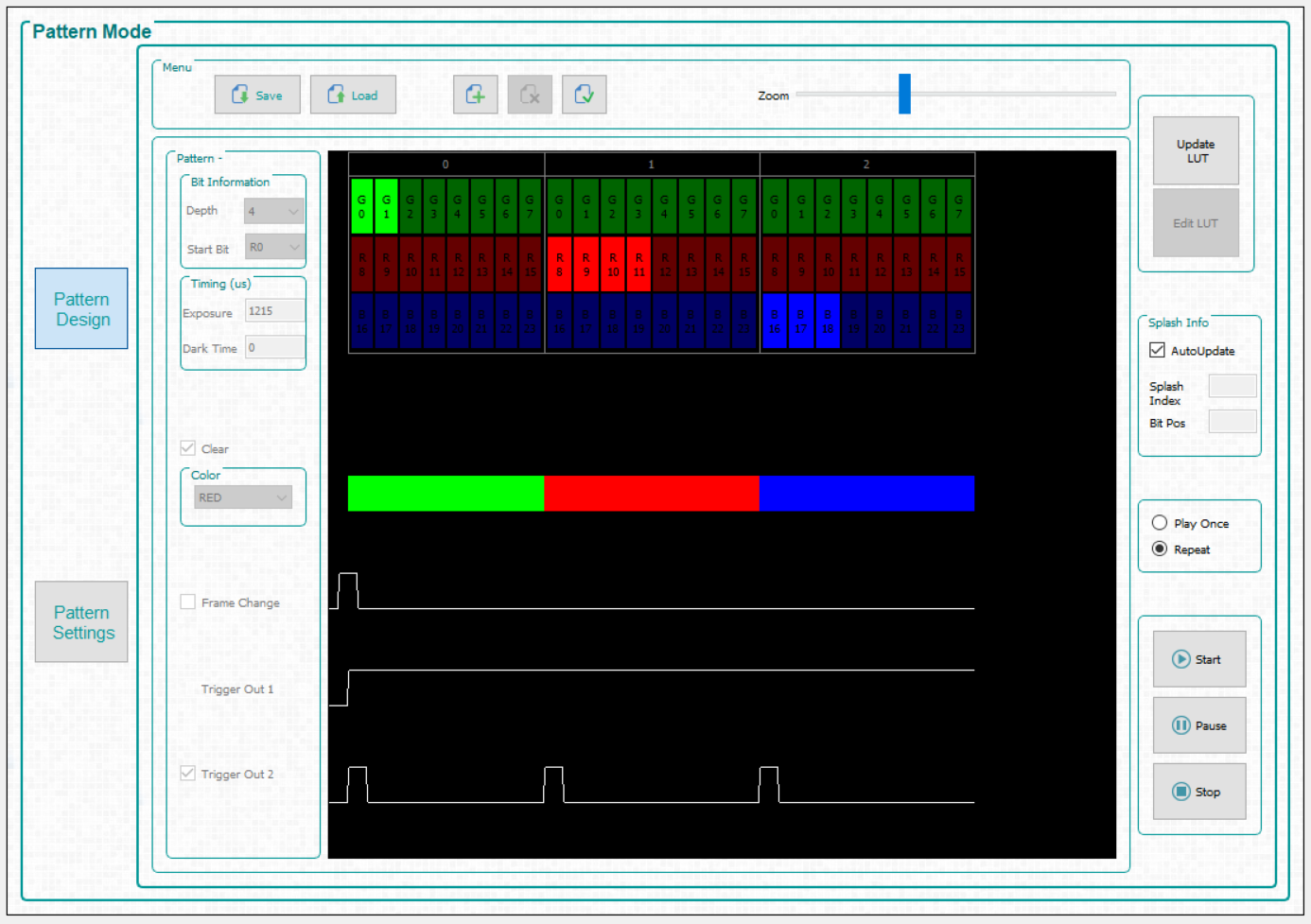
Task: Switch to the Pattern Design tab
Action: coord(81,309)
